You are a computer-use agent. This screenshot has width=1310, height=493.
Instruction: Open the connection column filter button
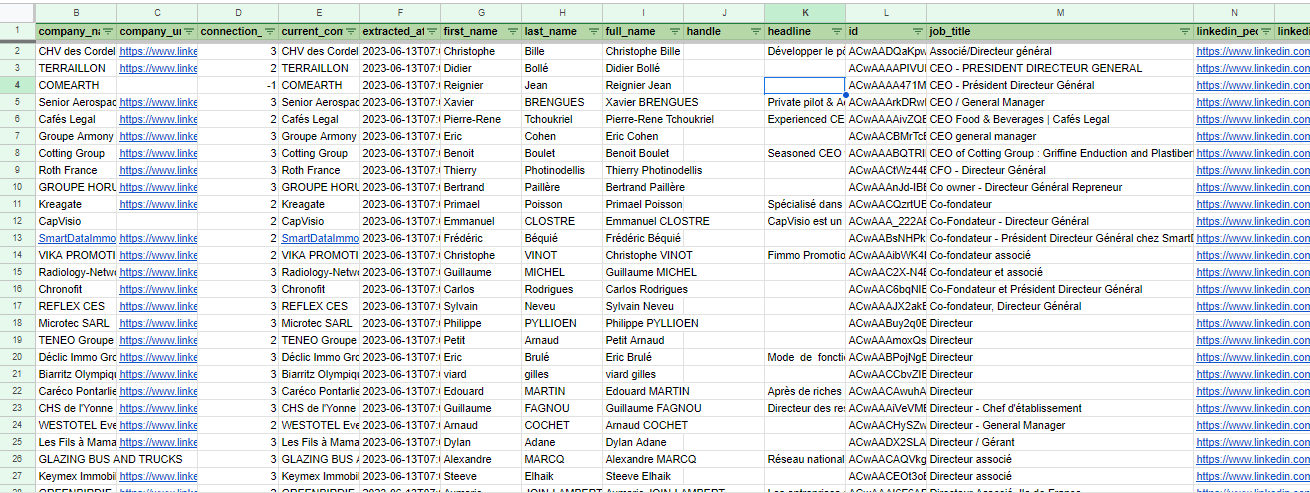[270, 31]
